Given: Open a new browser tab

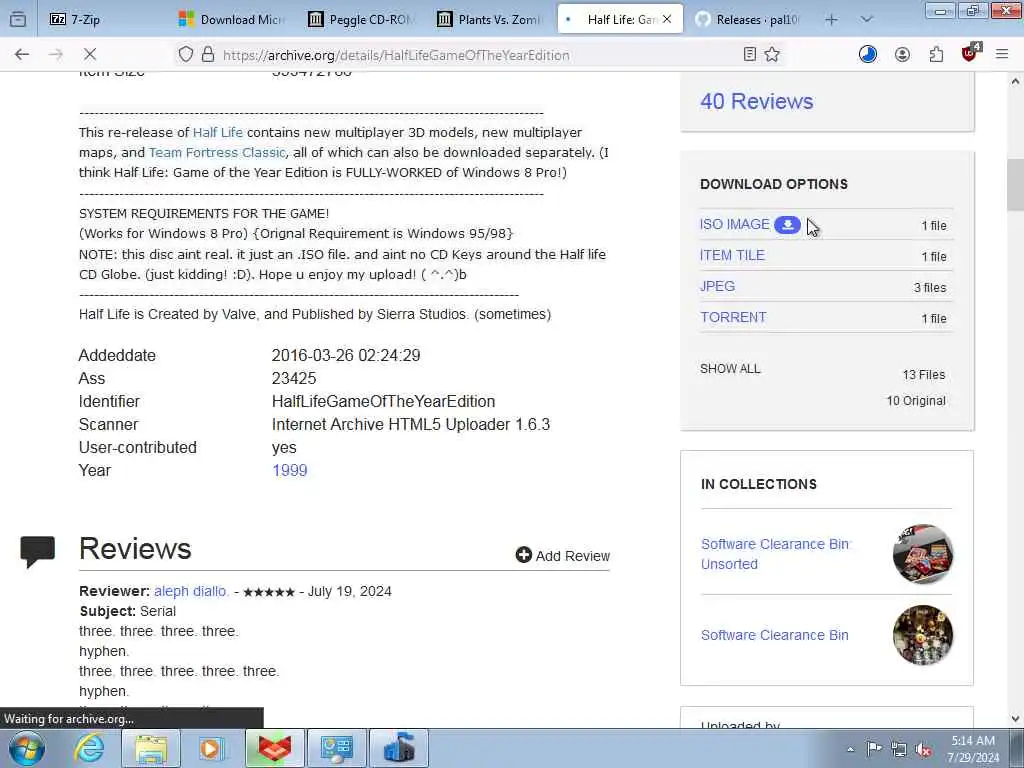Looking at the screenshot, I should point(831,20).
